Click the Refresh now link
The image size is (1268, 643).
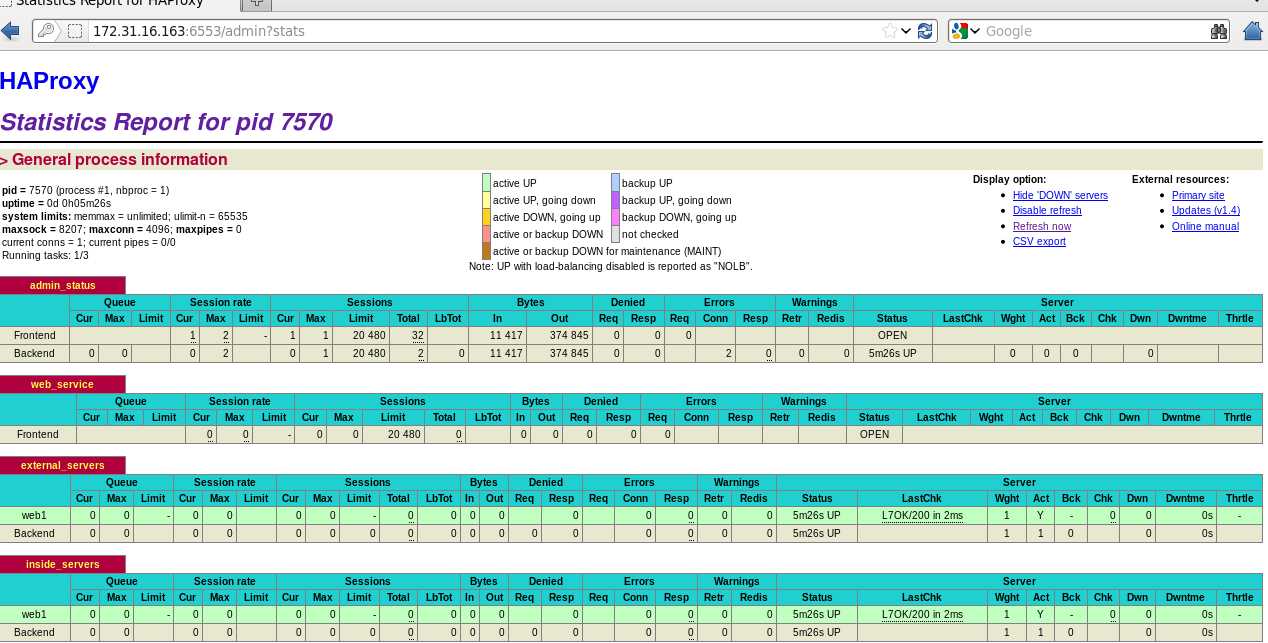[1042, 226]
